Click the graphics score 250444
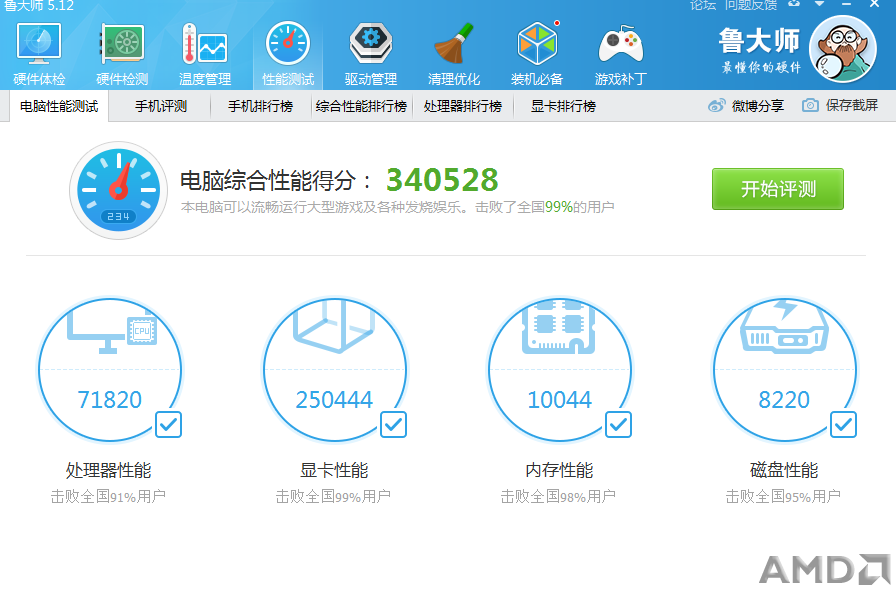This screenshot has height=590, width=896. click(x=334, y=400)
